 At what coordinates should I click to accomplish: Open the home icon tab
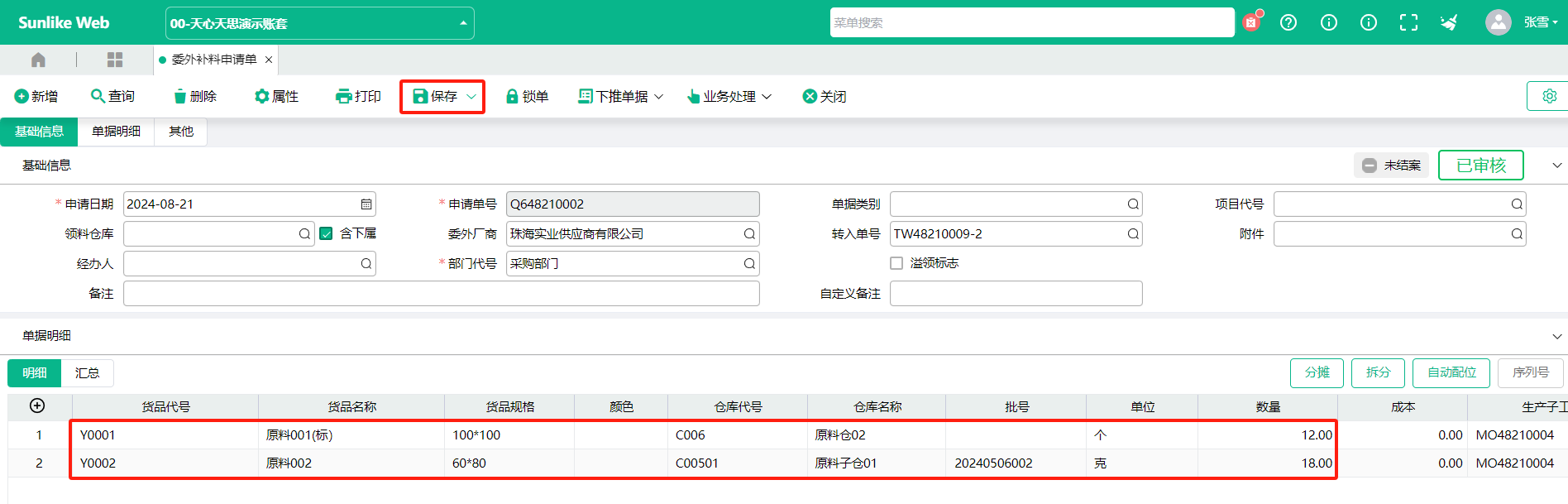(x=38, y=60)
